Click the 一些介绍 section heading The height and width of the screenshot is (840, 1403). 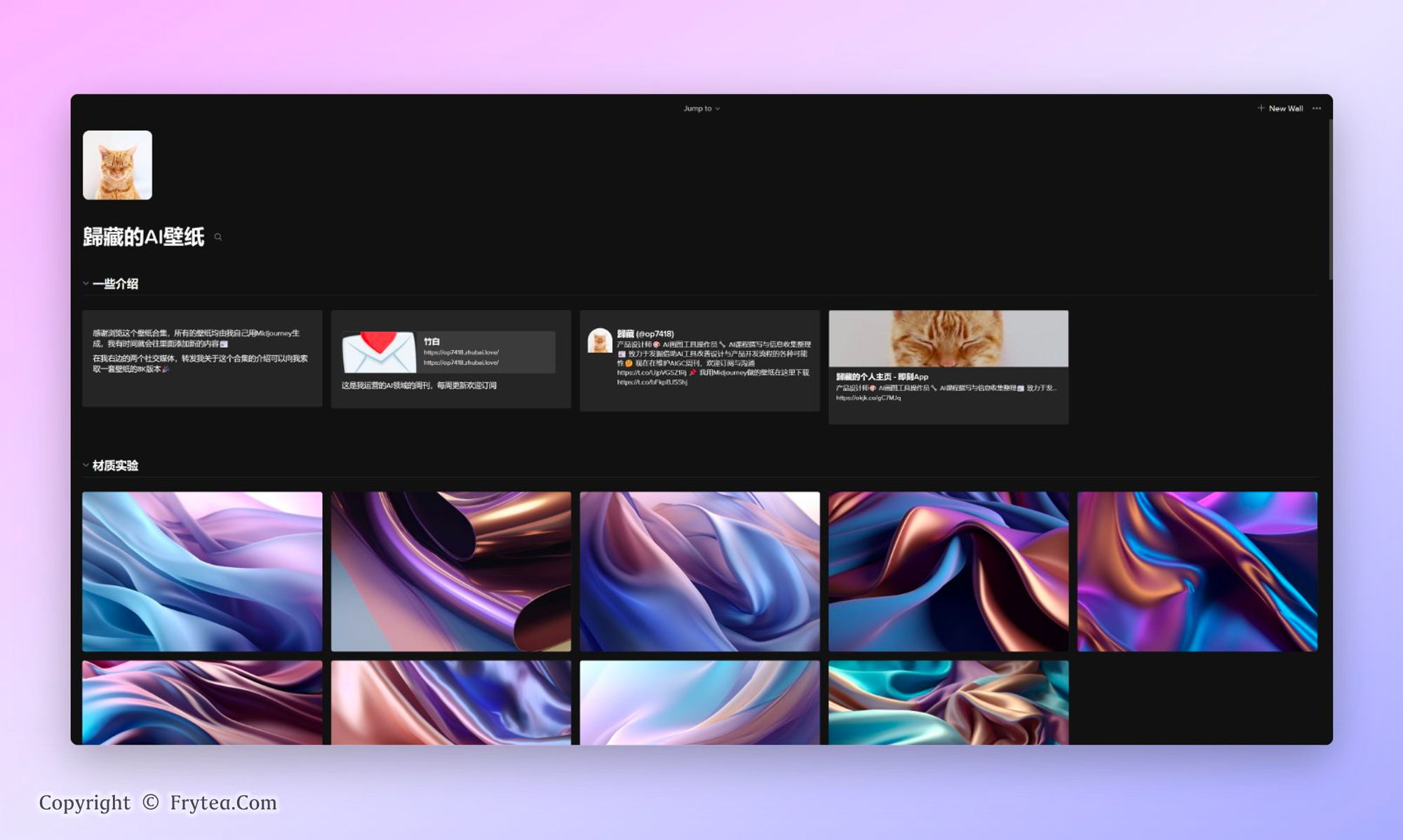(116, 284)
